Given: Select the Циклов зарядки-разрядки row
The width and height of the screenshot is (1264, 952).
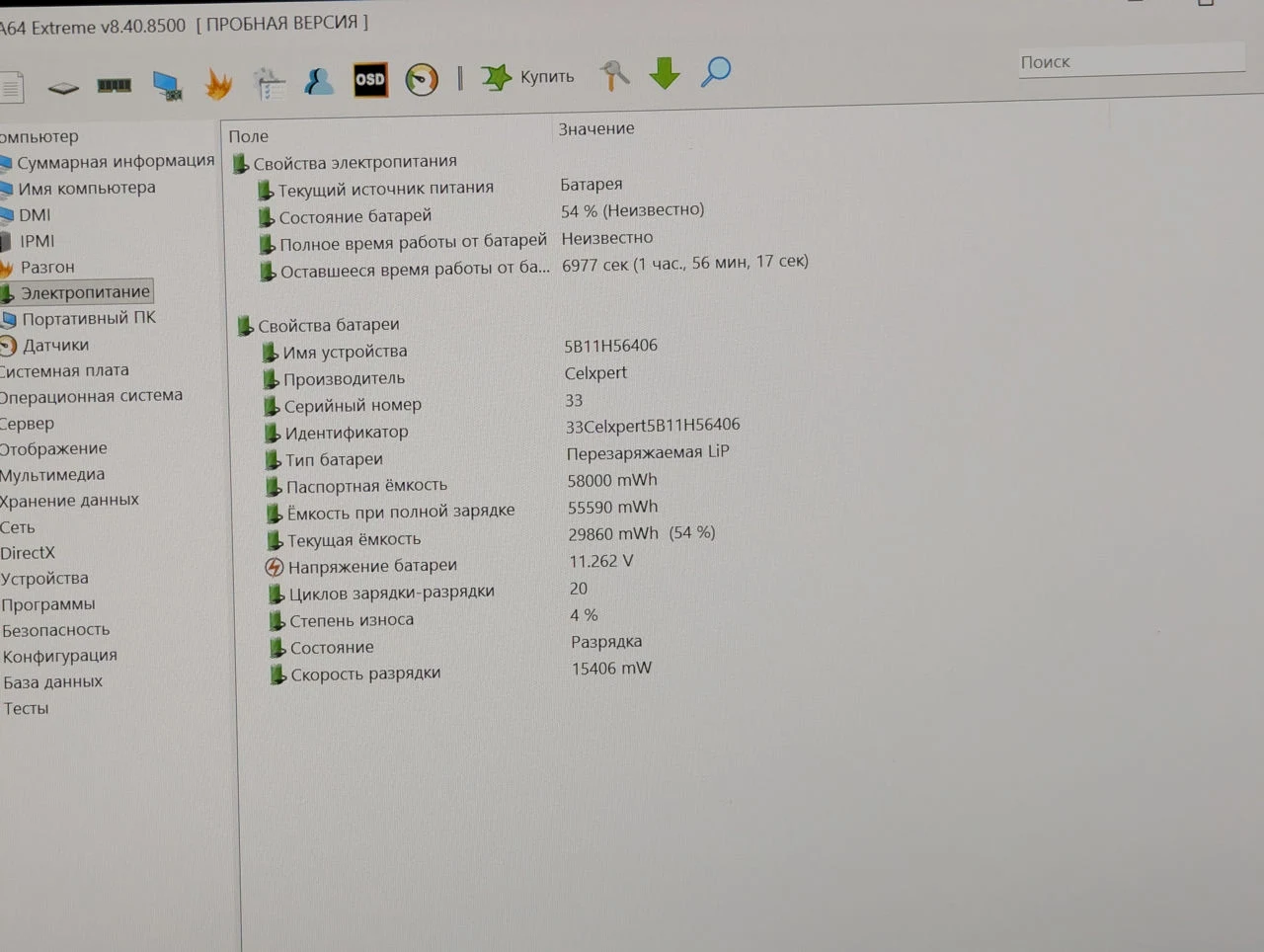Looking at the screenshot, I should (x=391, y=593).
